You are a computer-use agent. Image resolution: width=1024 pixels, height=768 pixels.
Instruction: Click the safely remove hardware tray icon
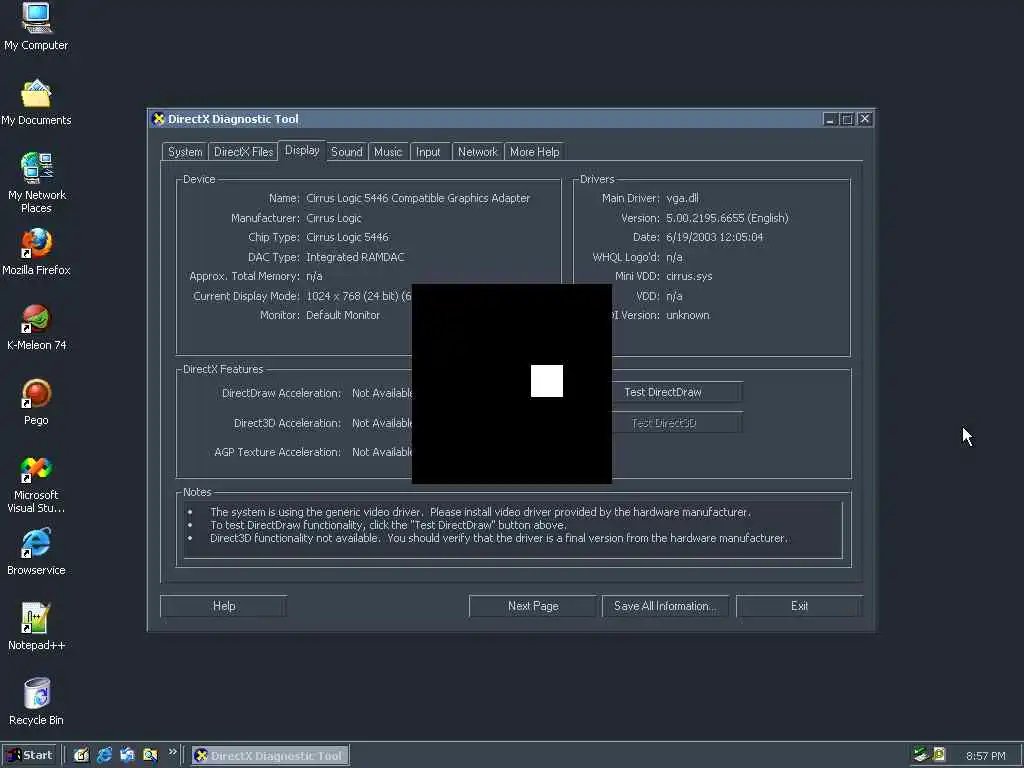pos(921,755)
